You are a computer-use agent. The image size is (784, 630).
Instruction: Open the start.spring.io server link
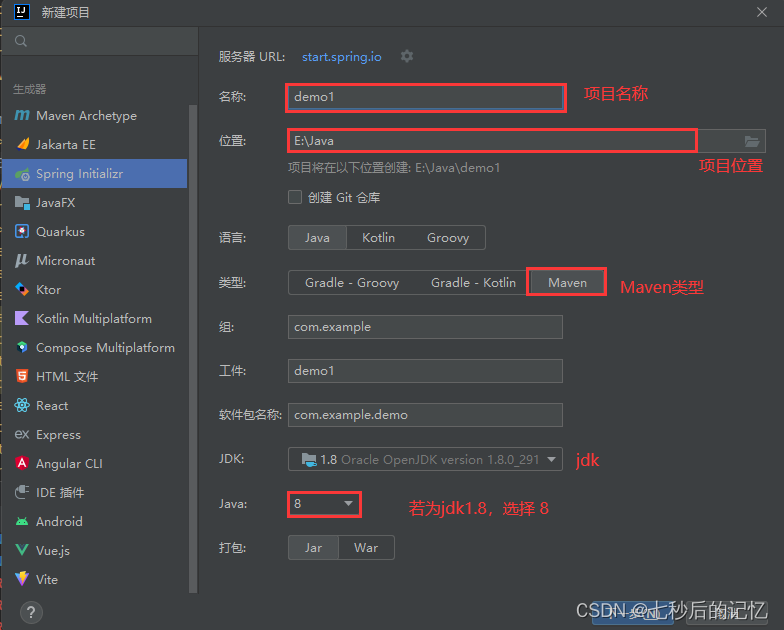(x=342, y=56)
